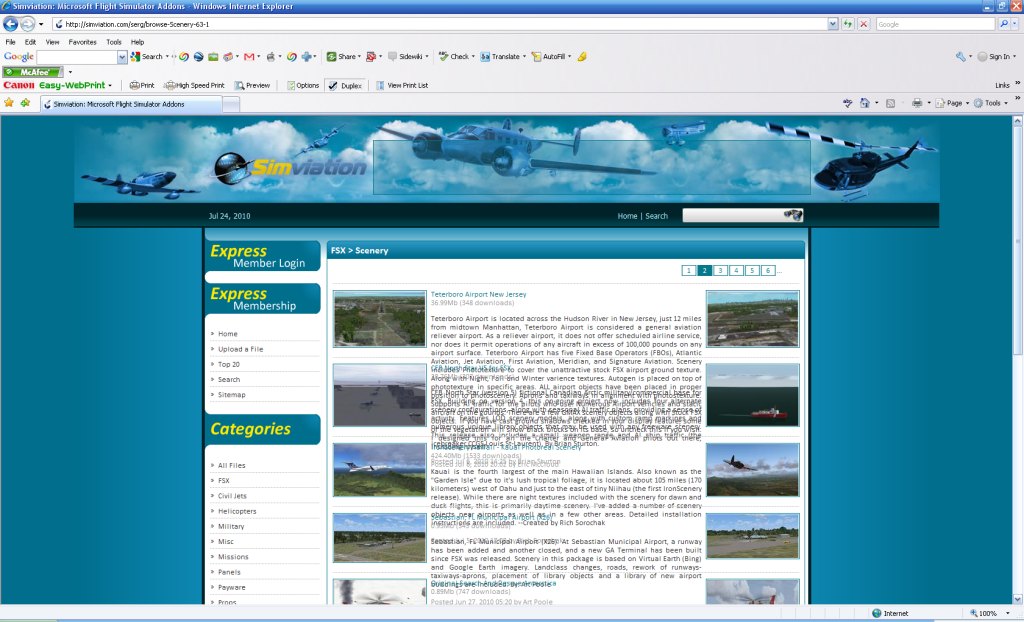Viewport: 1024px width, 622px height.
Task: Open the Civil Jets category link
Action: point(232,497)
